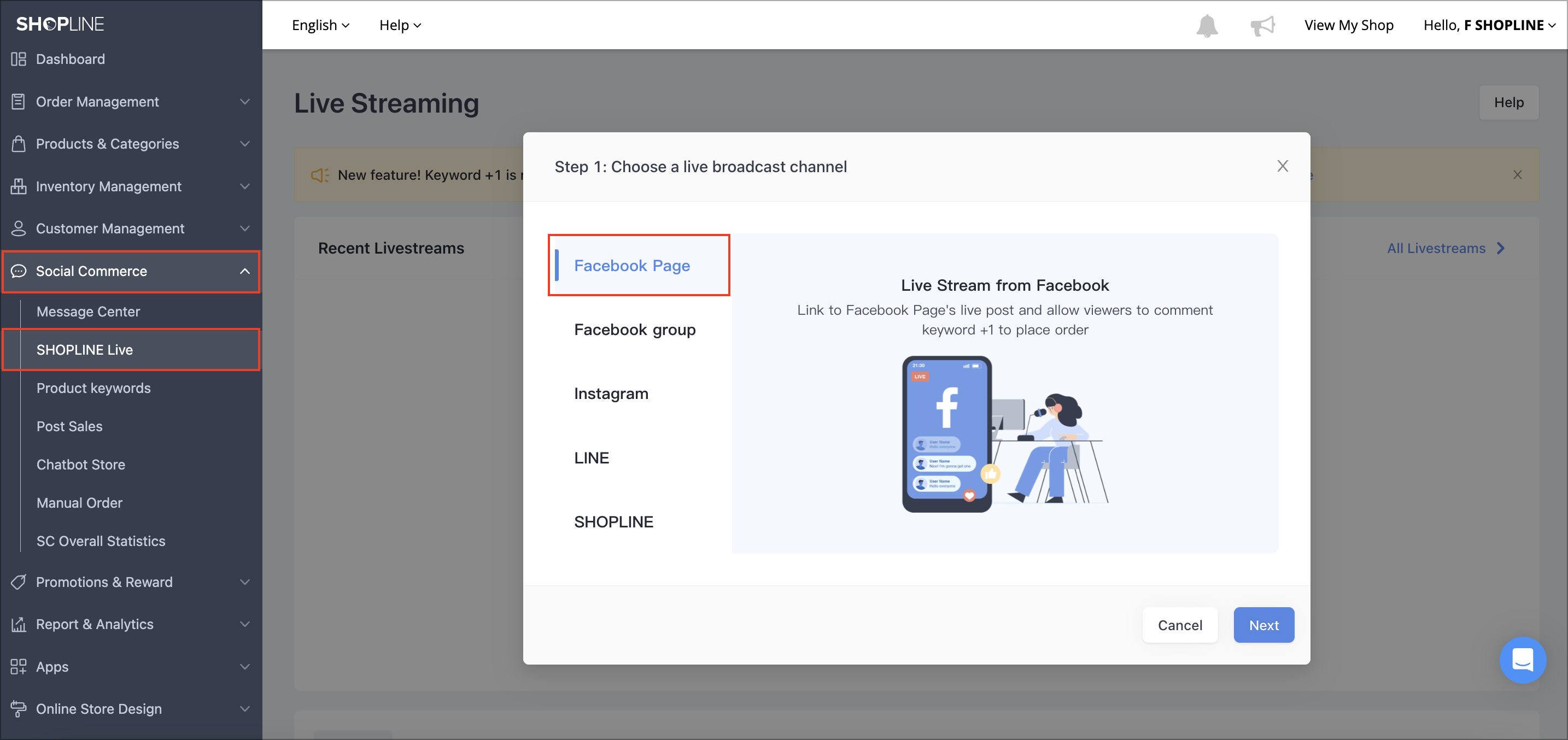Open Post Sales in the sidebar
This screenshot has height=740, width=1568.
69,427
